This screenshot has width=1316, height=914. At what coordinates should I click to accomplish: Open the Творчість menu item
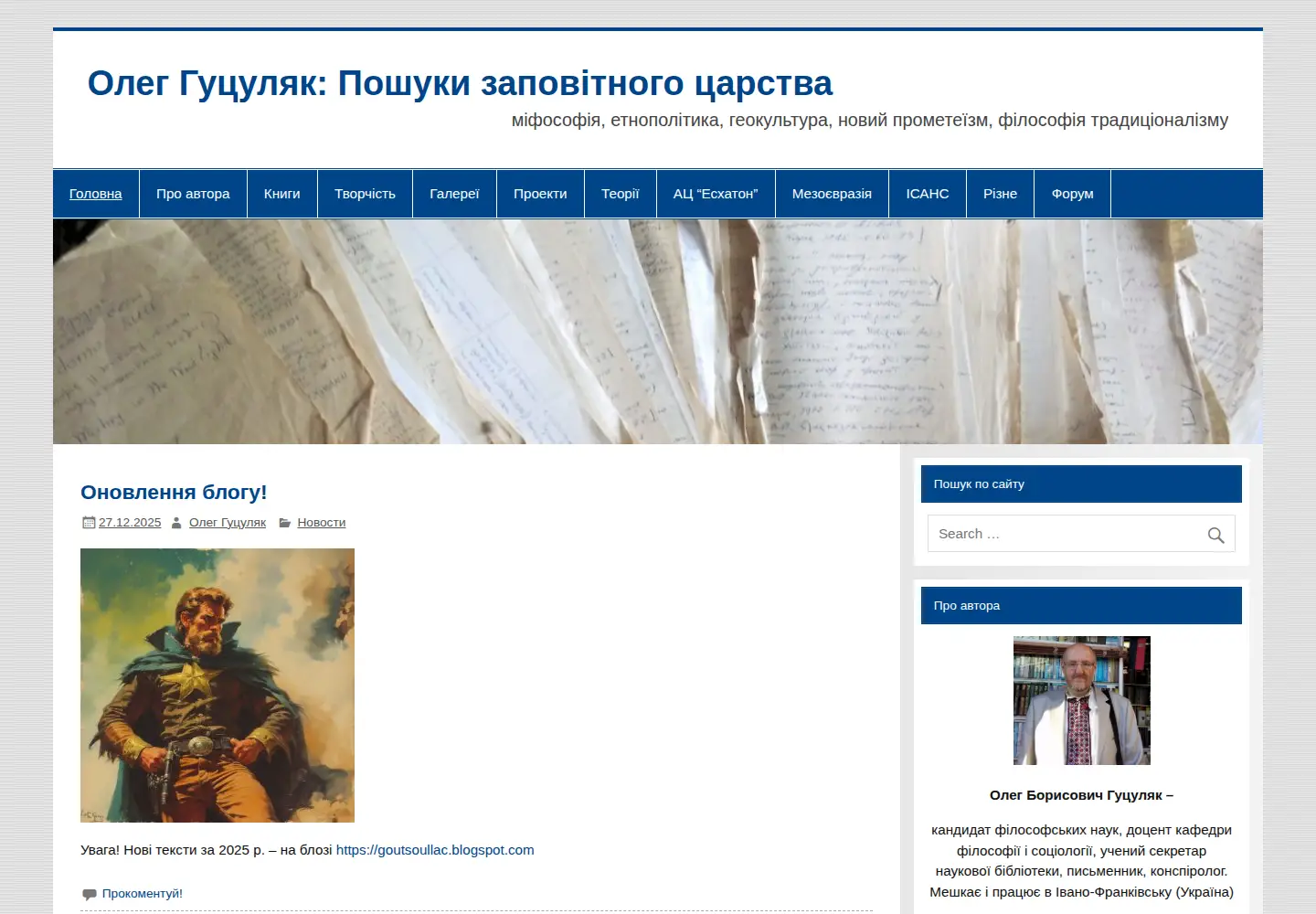click(x=365, y=194)
